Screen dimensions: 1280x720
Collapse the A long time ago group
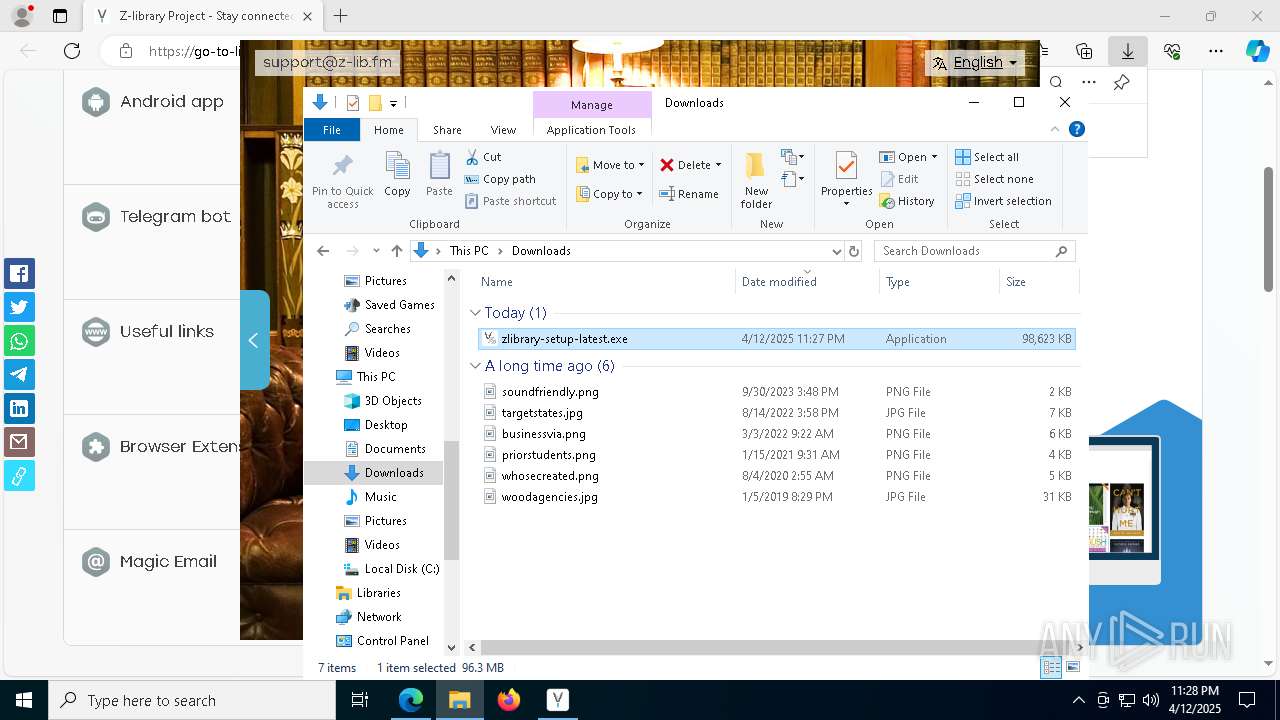click(x=475, y=366)
